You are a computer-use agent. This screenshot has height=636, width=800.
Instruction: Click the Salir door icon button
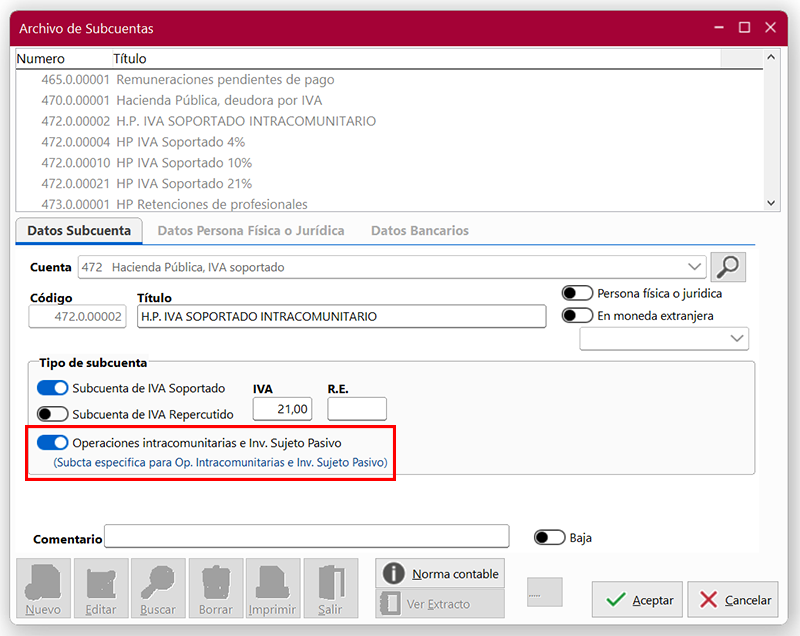329,588
